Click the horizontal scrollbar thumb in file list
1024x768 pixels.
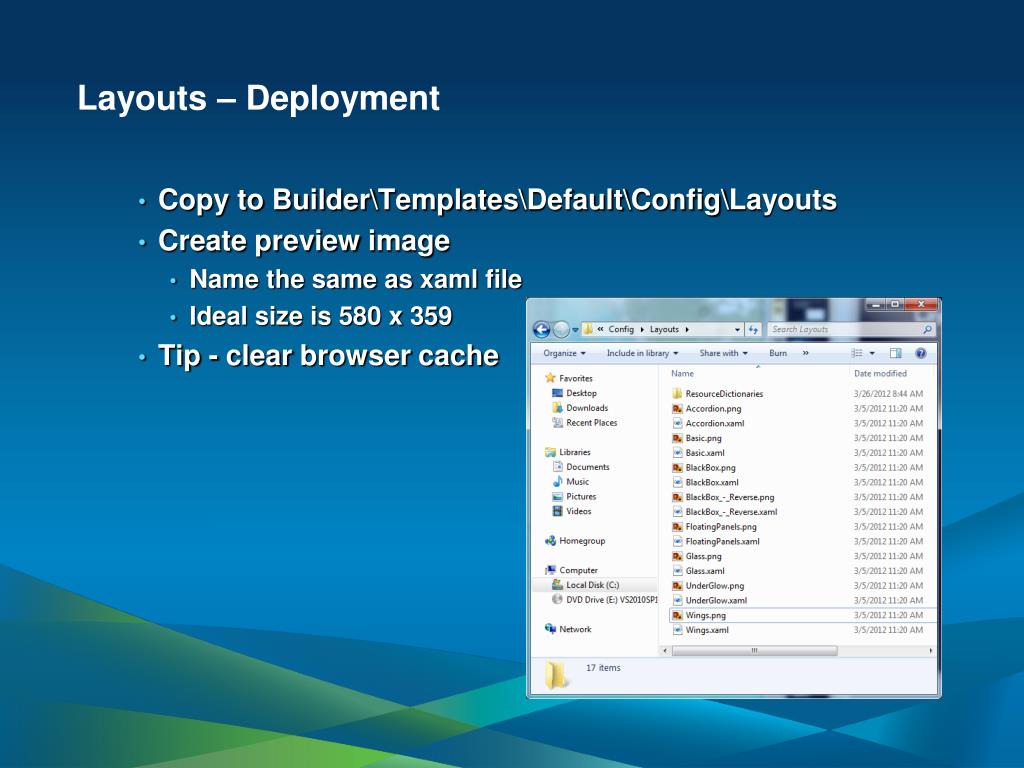754,650
